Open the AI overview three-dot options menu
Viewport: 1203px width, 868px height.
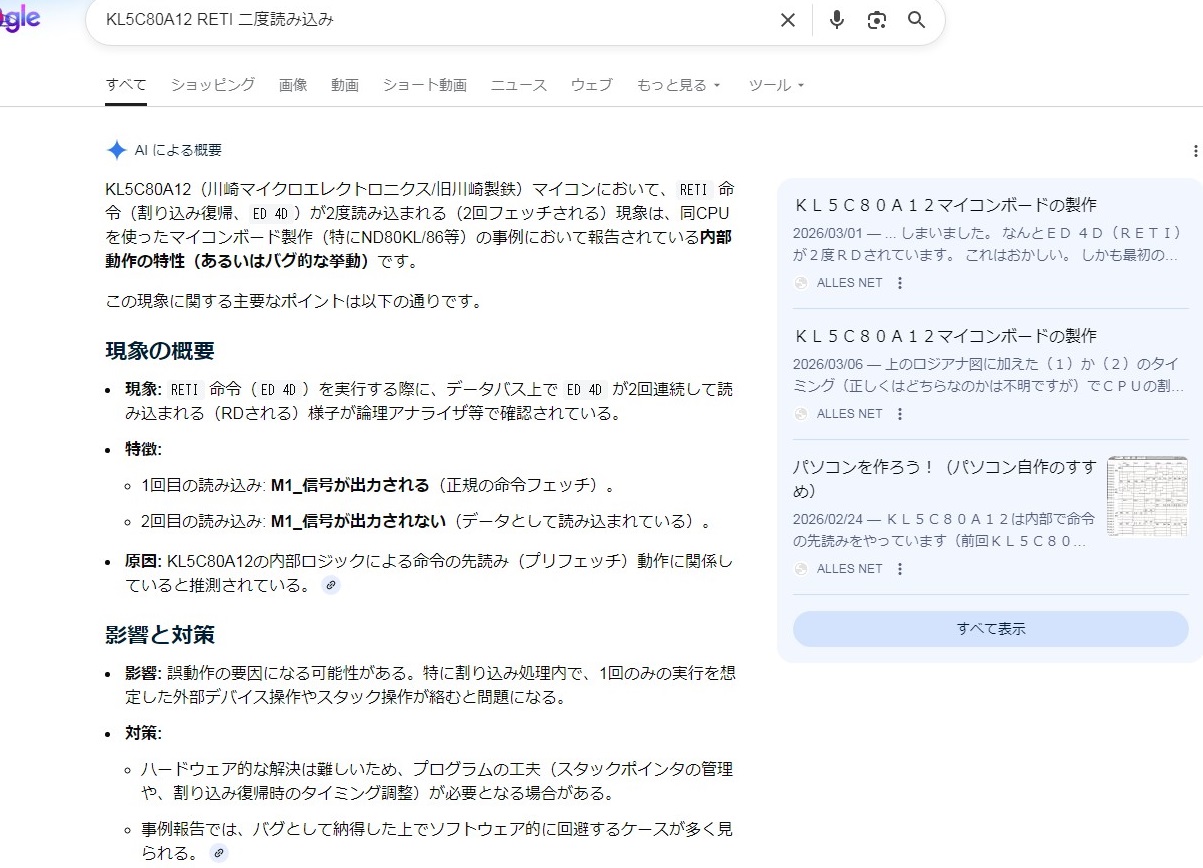point(1195,151)
